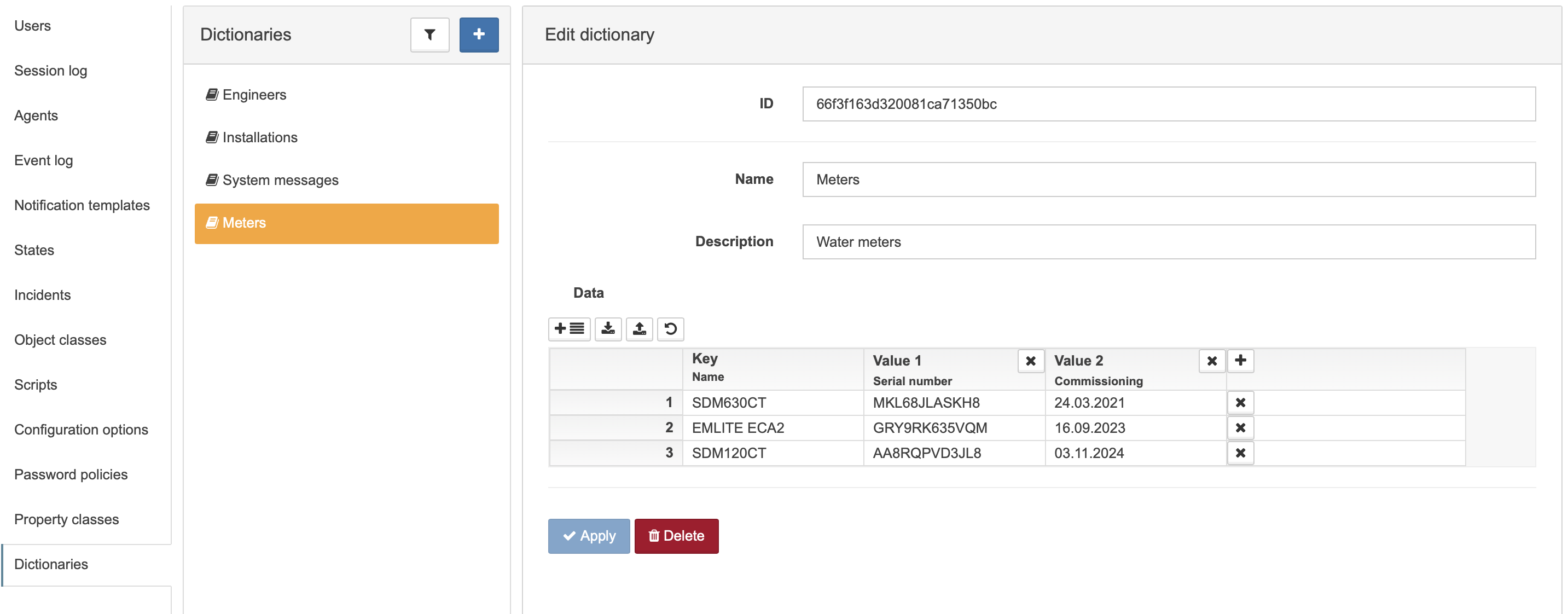The width and height of the screenshot is (1568, 614).
Task: Delete the SDM120CT row
Action: point(1240,453)
